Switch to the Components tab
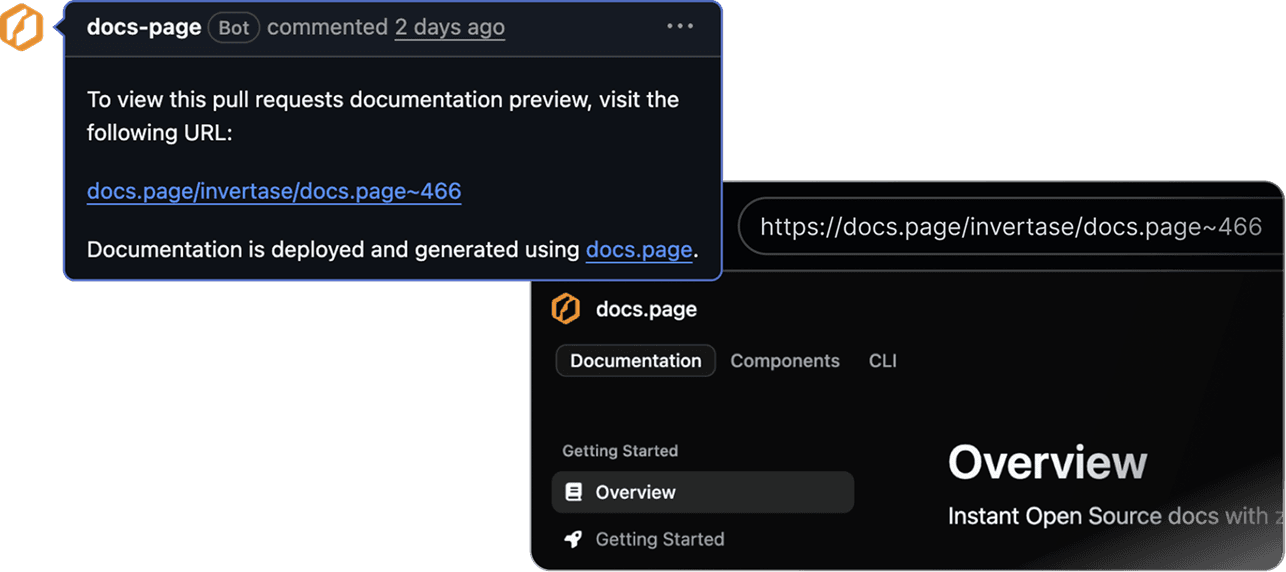The height and width of the screenshot is (572, 1286). coord(785,361)
